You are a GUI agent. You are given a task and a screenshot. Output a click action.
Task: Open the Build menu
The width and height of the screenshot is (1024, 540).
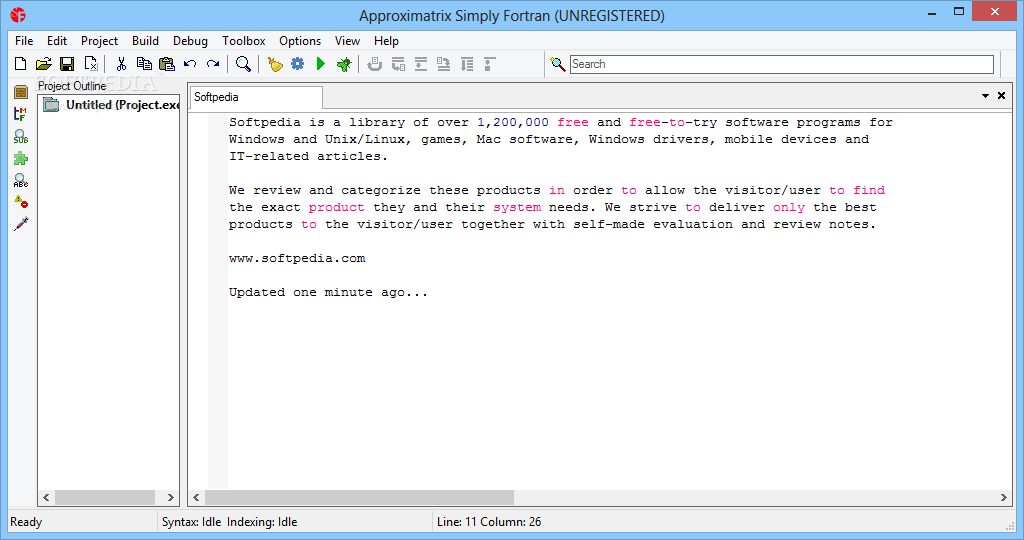145,40
